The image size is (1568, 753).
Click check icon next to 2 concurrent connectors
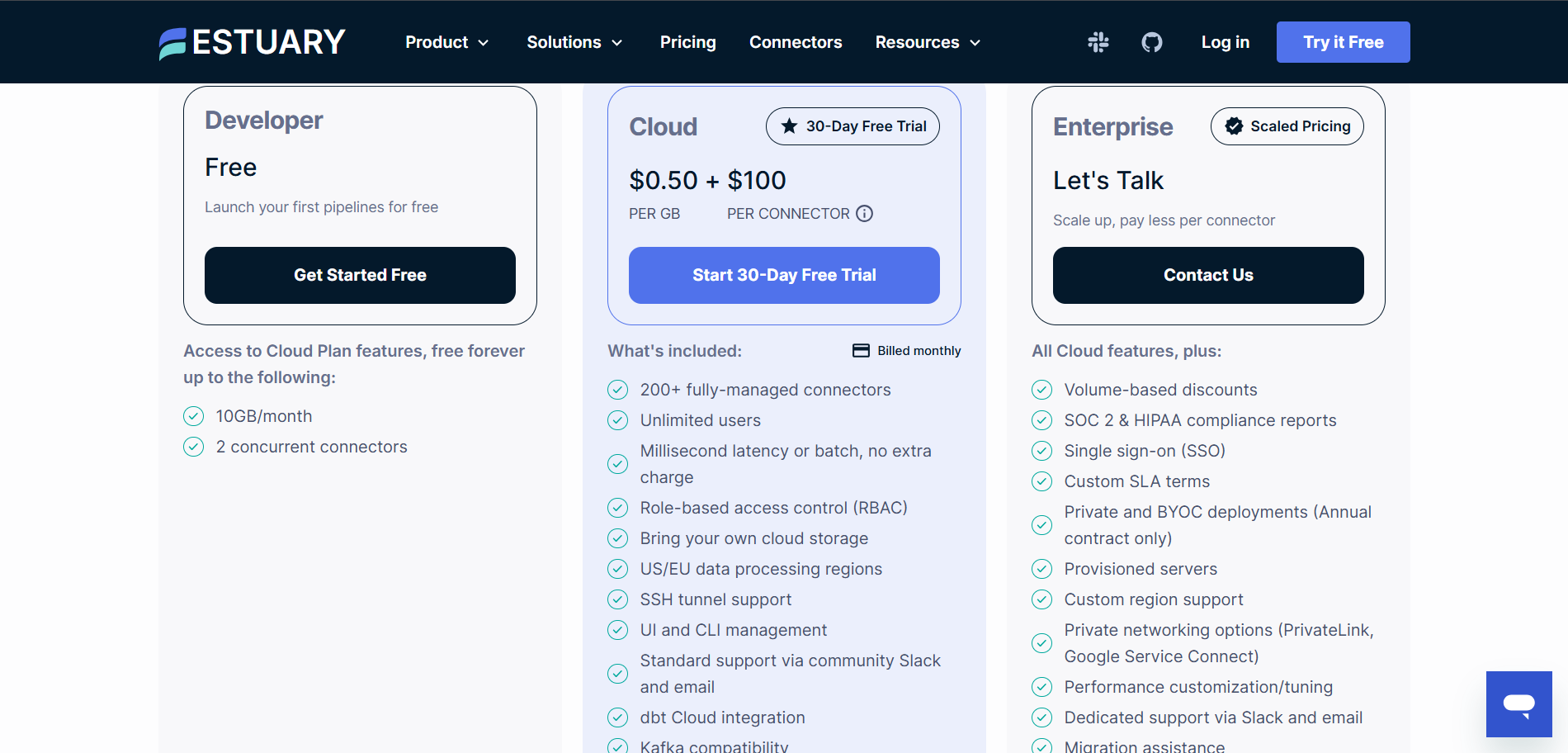(194, 447)
